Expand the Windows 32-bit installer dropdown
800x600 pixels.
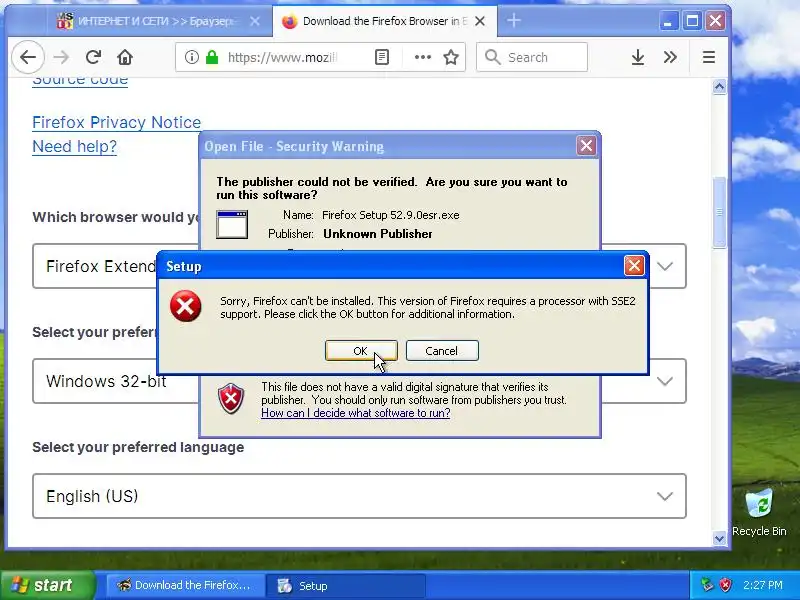665,381
